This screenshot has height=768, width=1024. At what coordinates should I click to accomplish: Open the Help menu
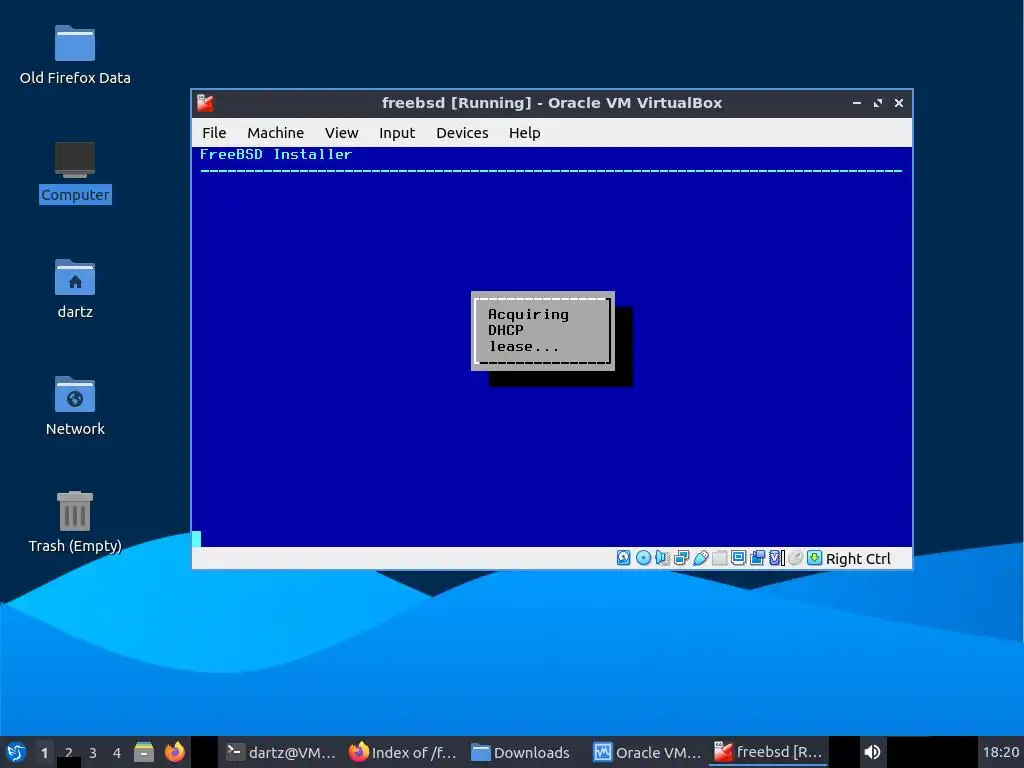(524, 133)
